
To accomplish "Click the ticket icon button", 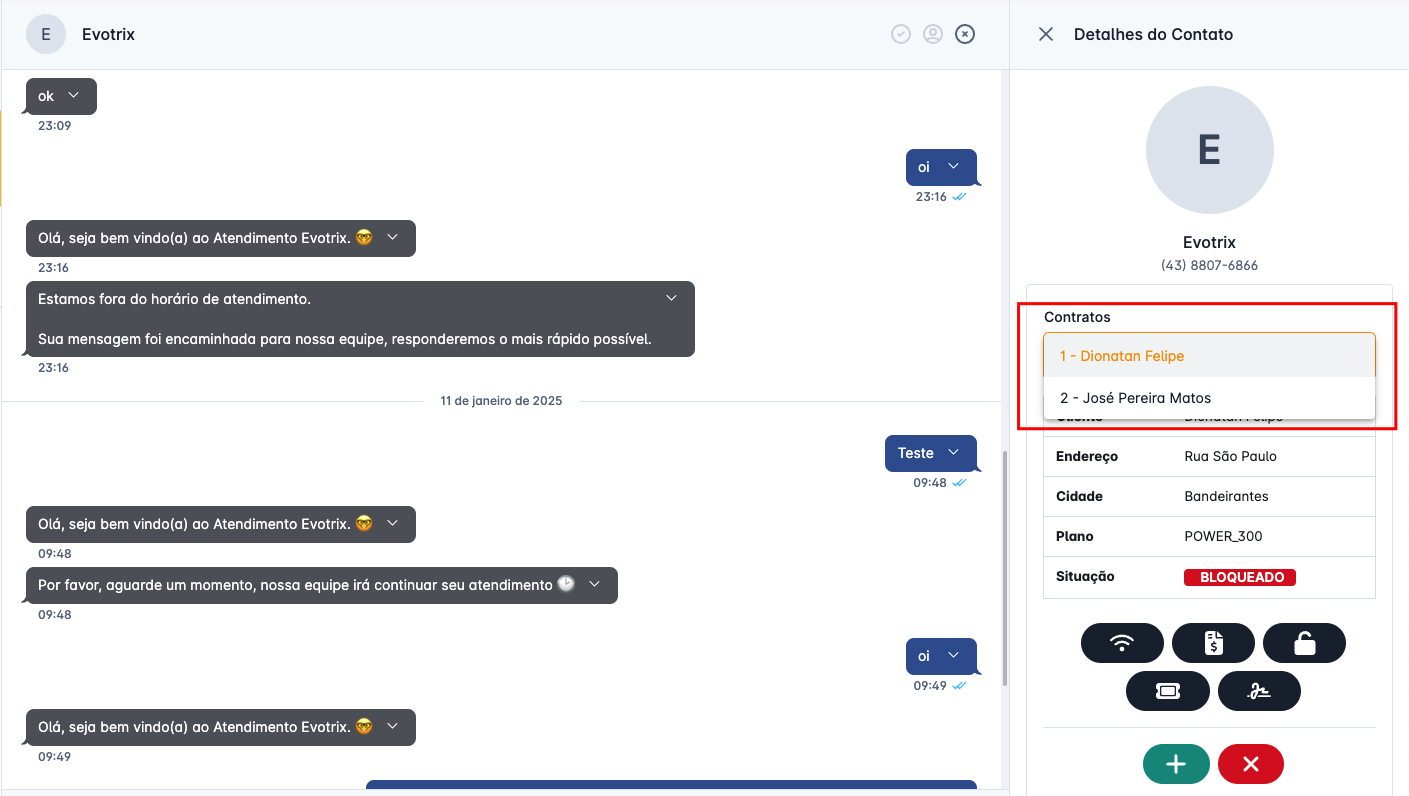I will pyautogui.click(x=1167, y=691).
